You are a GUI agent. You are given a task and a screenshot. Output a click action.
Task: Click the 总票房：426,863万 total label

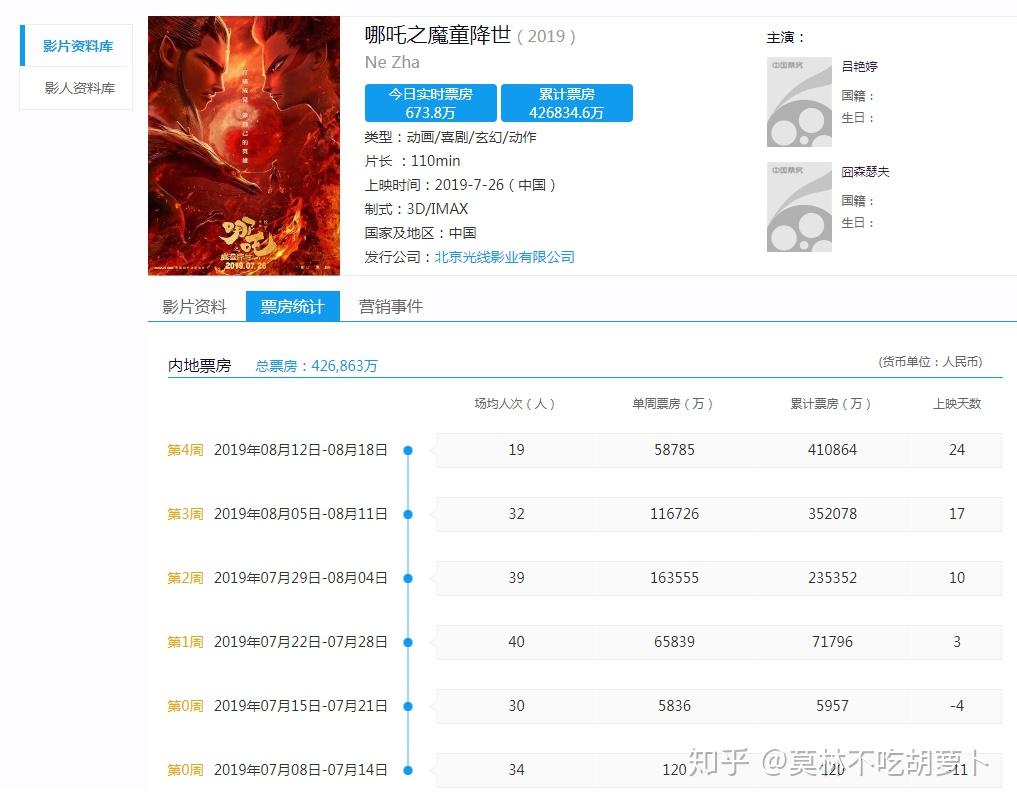point(316,366)
